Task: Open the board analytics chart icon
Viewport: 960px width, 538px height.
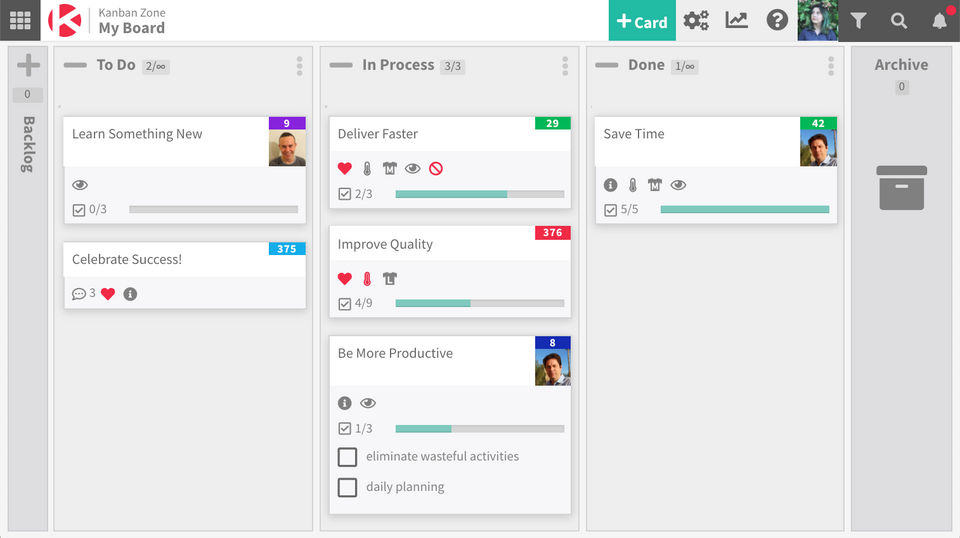Action: tap(737, 20)
